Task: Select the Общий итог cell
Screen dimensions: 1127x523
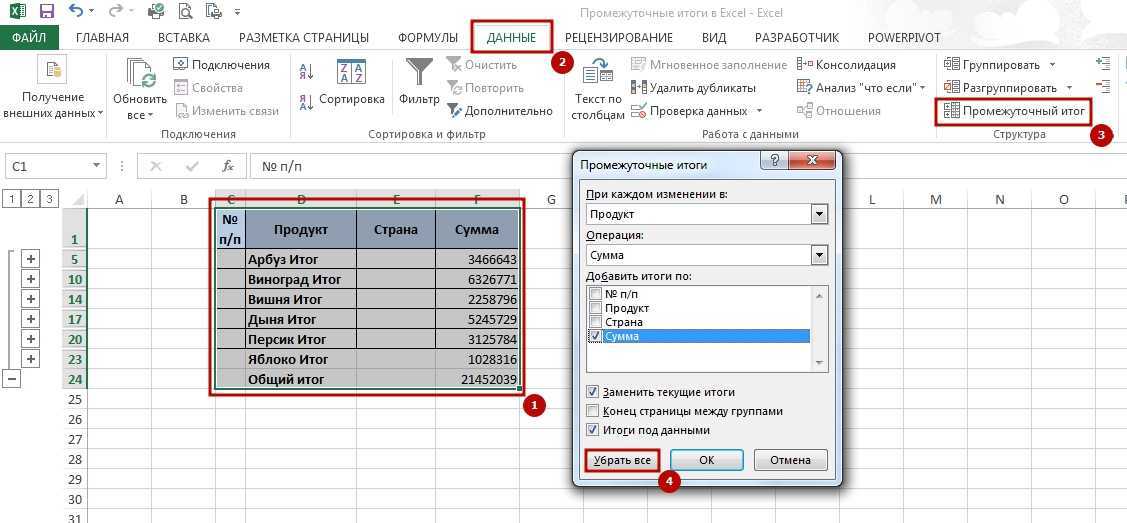Action: (x=301, y=379)
